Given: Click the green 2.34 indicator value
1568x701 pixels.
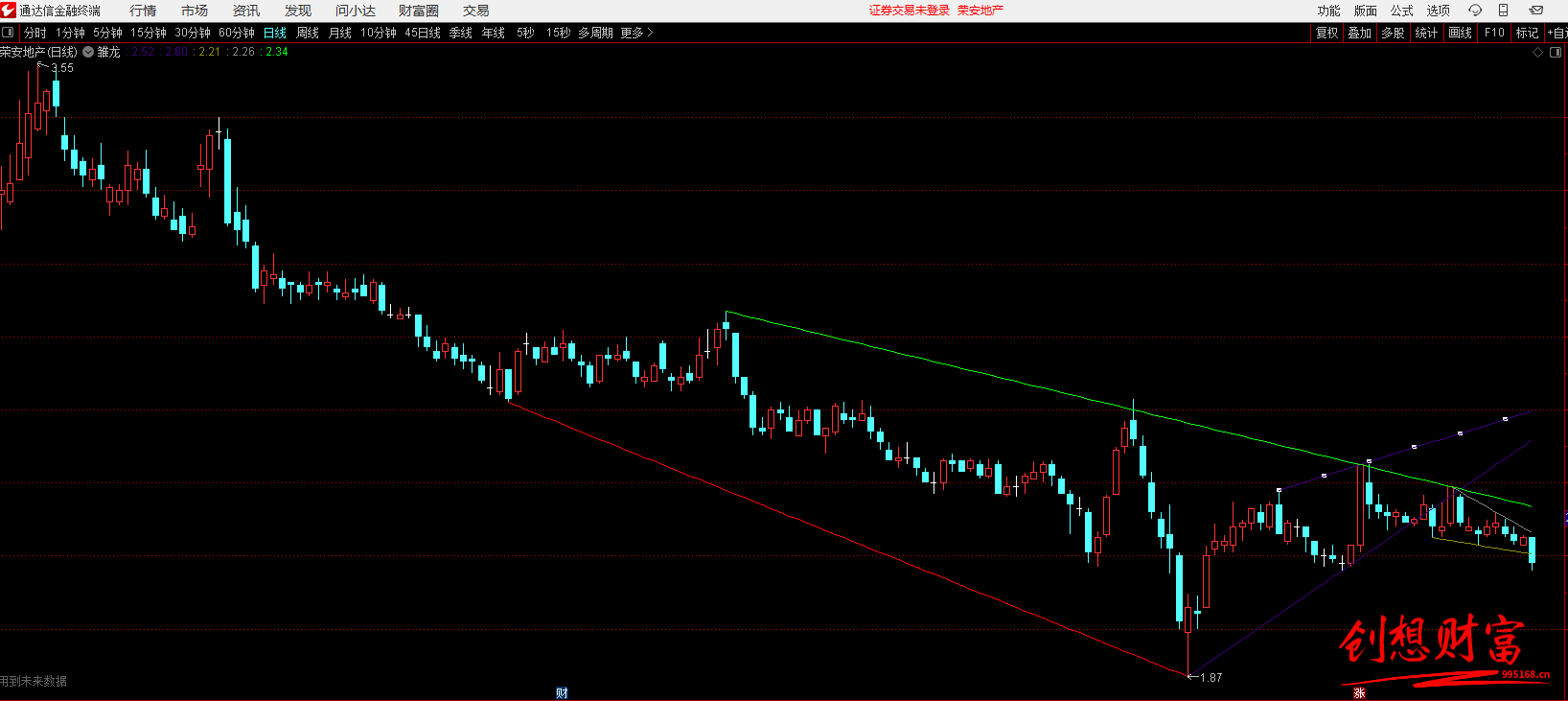Looking at the screenshot, I should pos(277,52).
